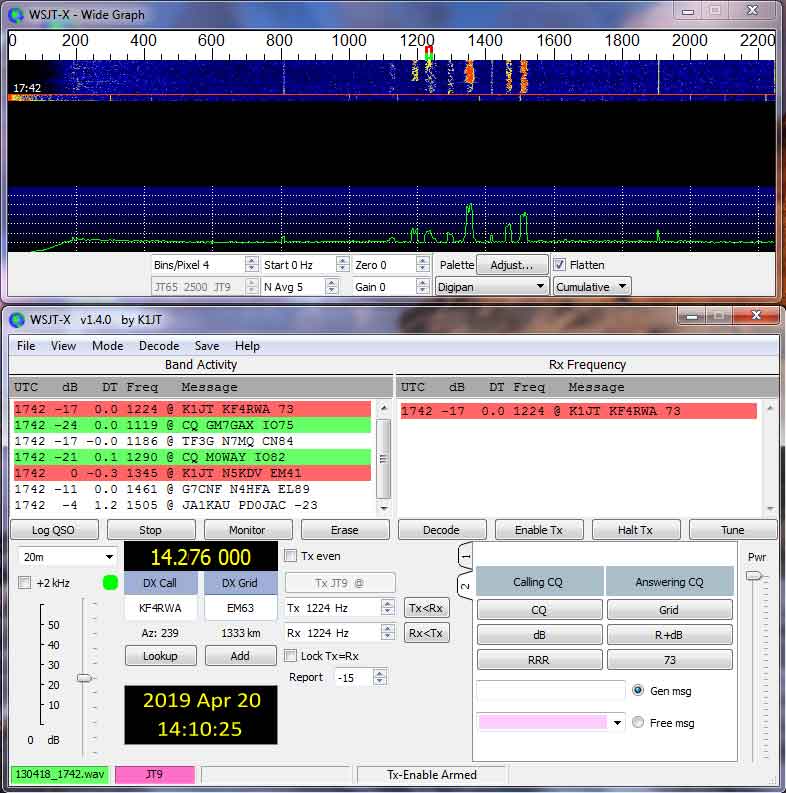
Task: Open the Cumulative spectrum dropdown
Action: (x=591, y=287)
